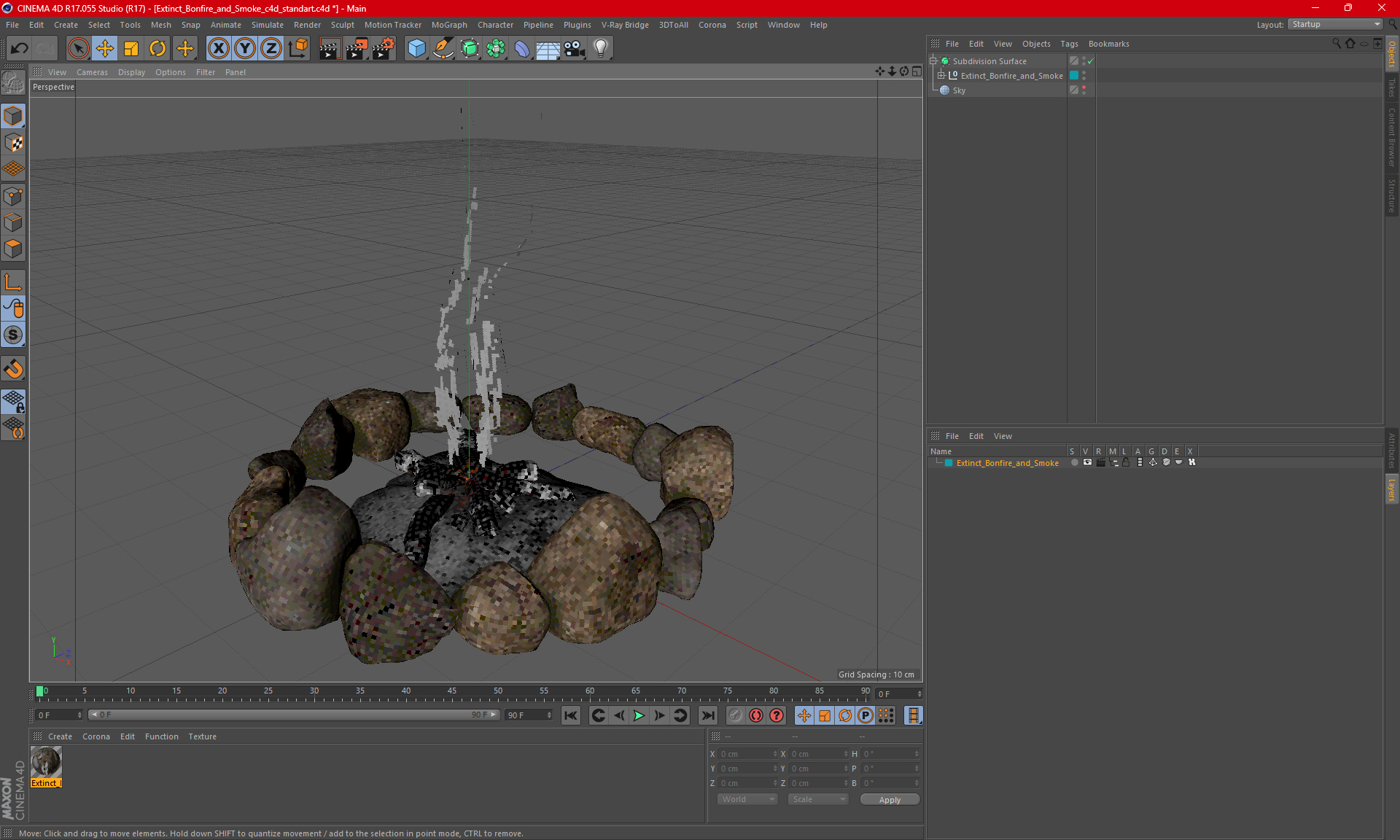Click the Deformer bend icon
Viewport: 1400px width, 840px height.
(522, 48)
